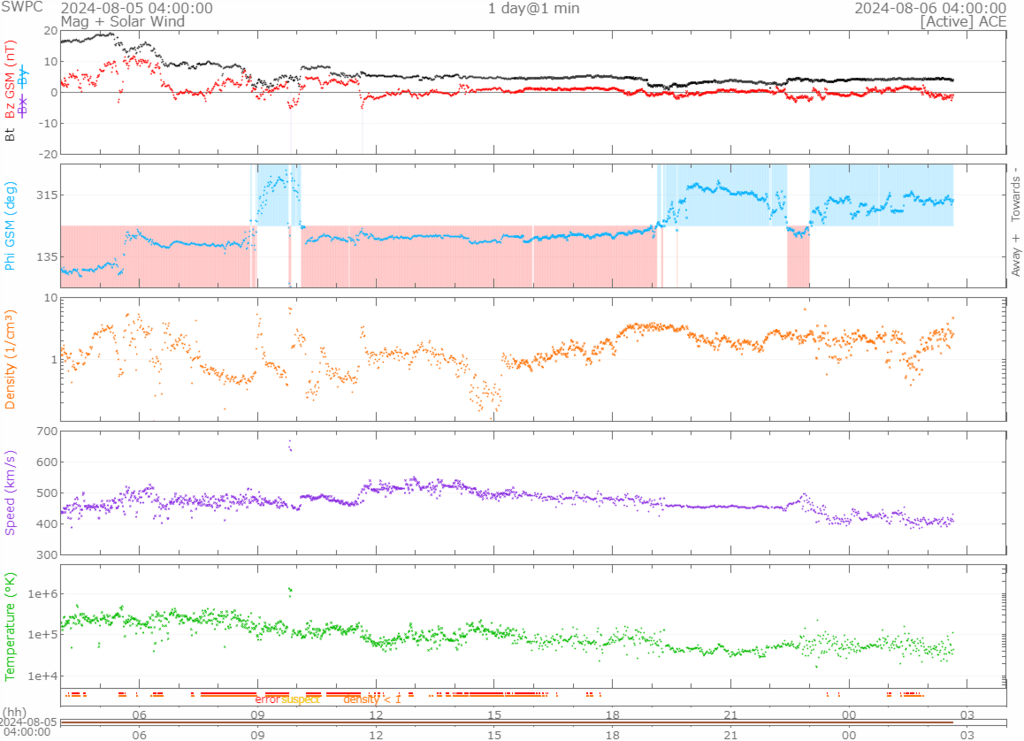Toggle the Bt series label
Image resolution: width=1024 pixels, height=741 pixels.
(9, 134)
